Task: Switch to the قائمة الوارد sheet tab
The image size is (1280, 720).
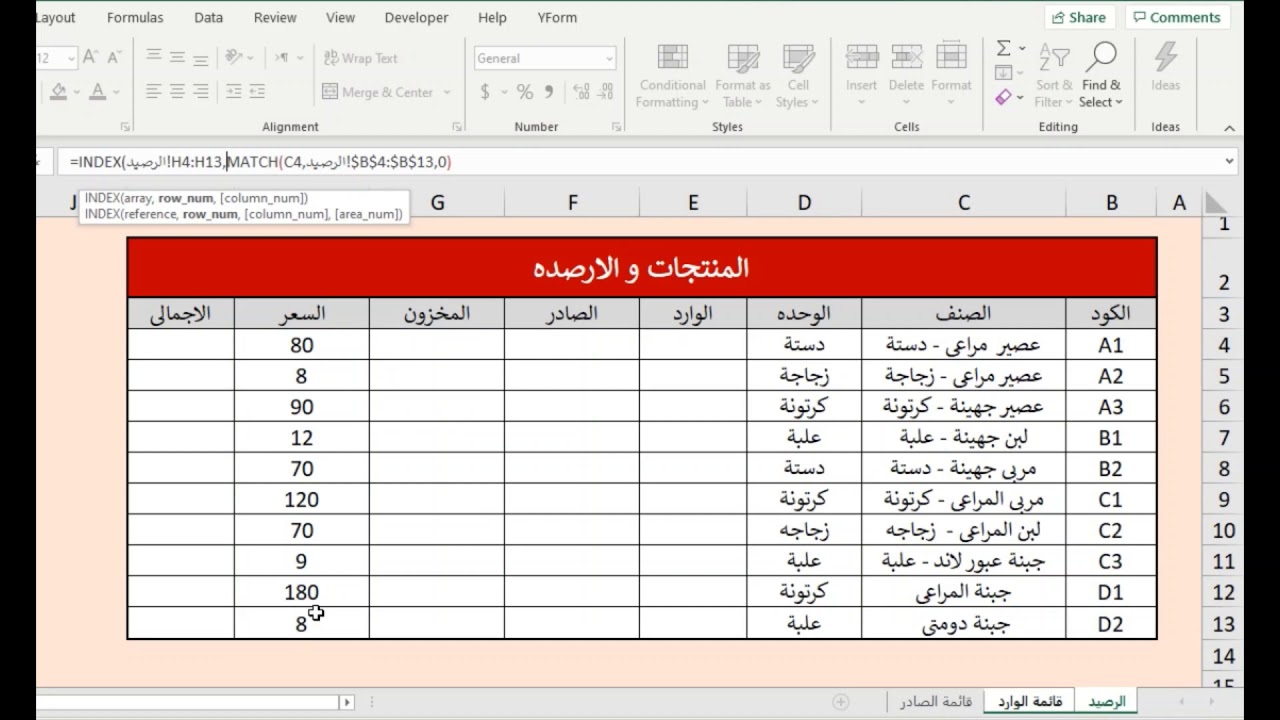Action: tap(1030, 702)
